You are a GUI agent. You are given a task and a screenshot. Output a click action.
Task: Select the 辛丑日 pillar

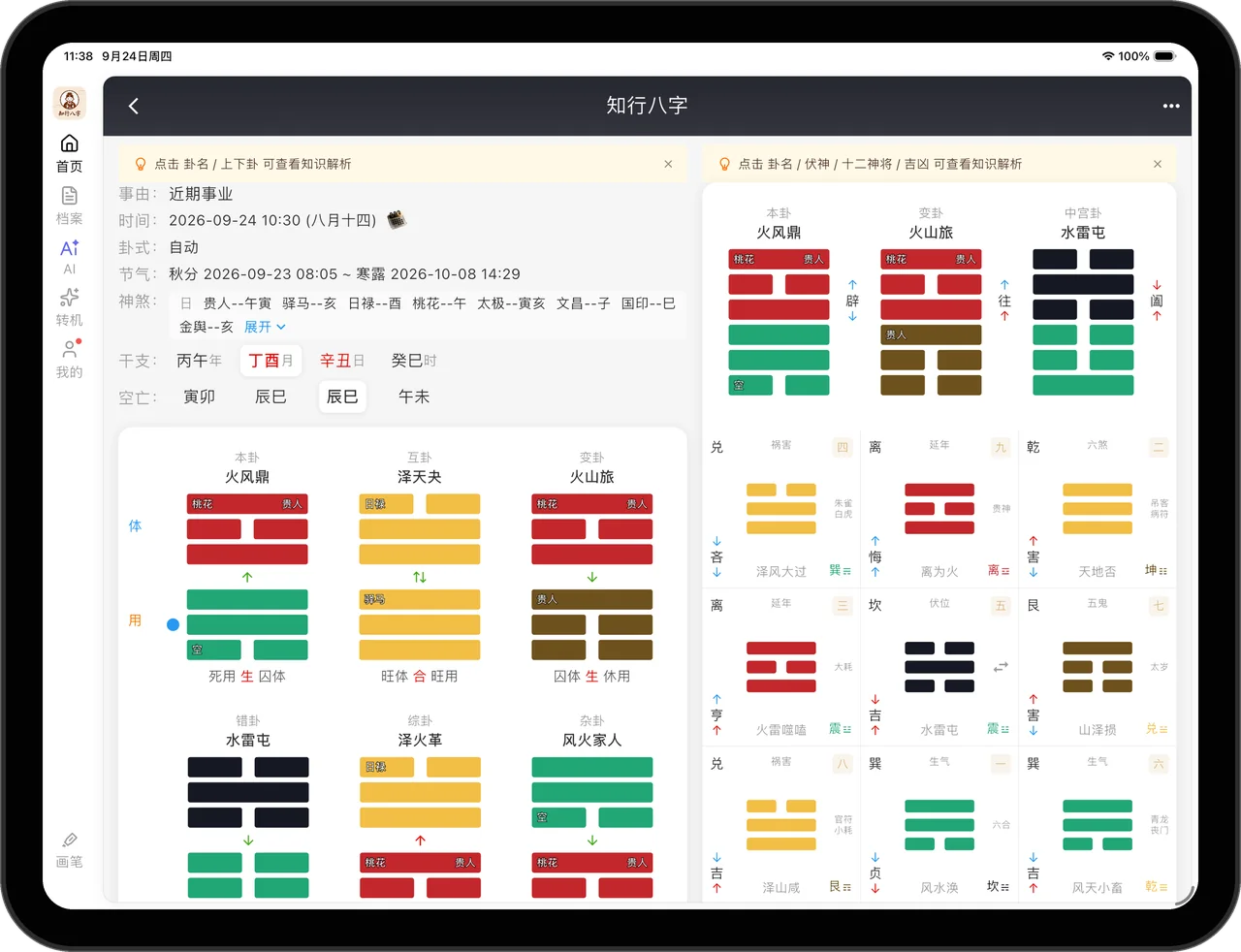[342, 361]
